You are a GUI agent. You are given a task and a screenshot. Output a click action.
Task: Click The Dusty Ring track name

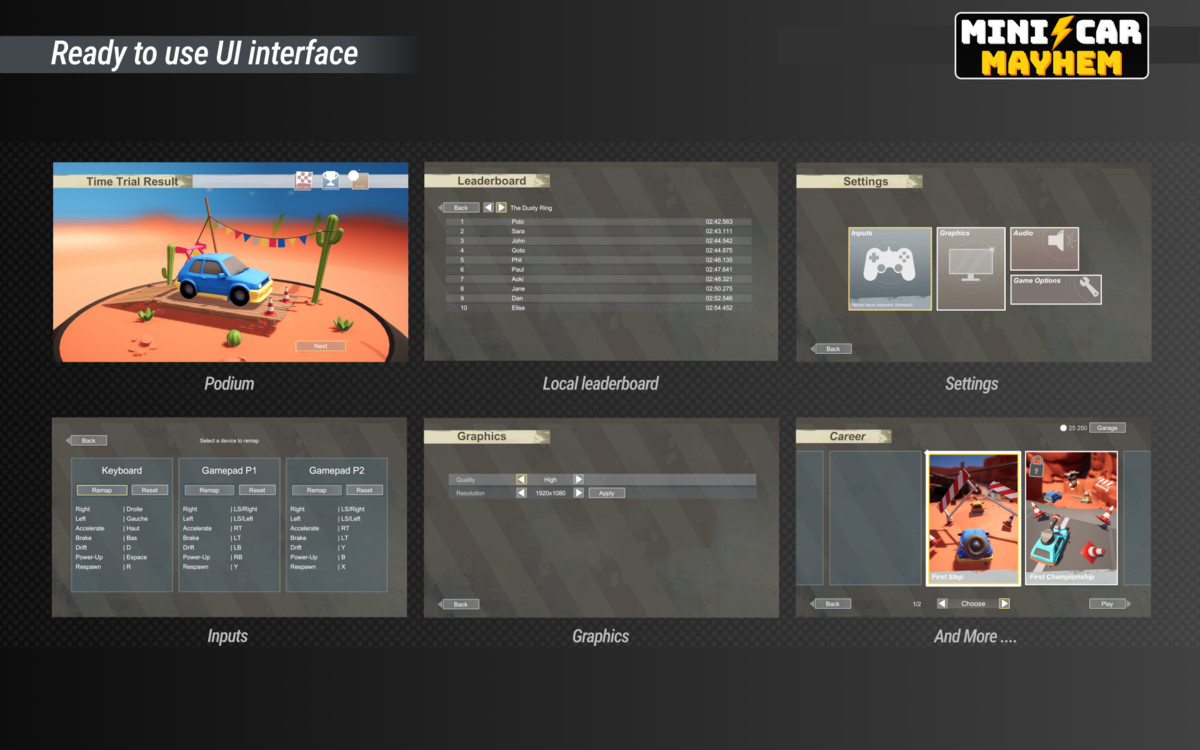(531, 208)
